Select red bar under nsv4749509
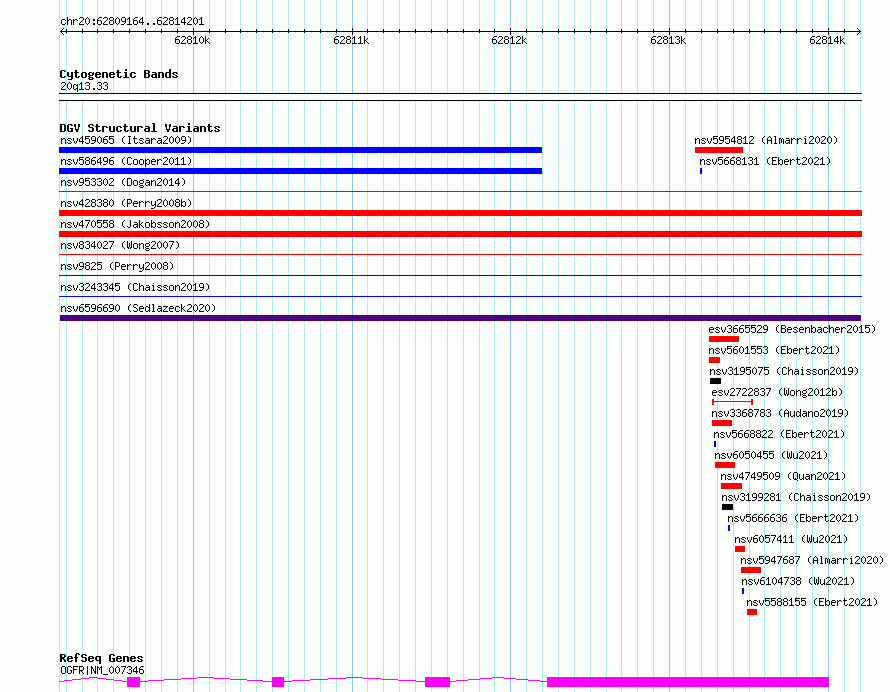The width and height of the screenshot is (890, 692). [x=732, y=487]
